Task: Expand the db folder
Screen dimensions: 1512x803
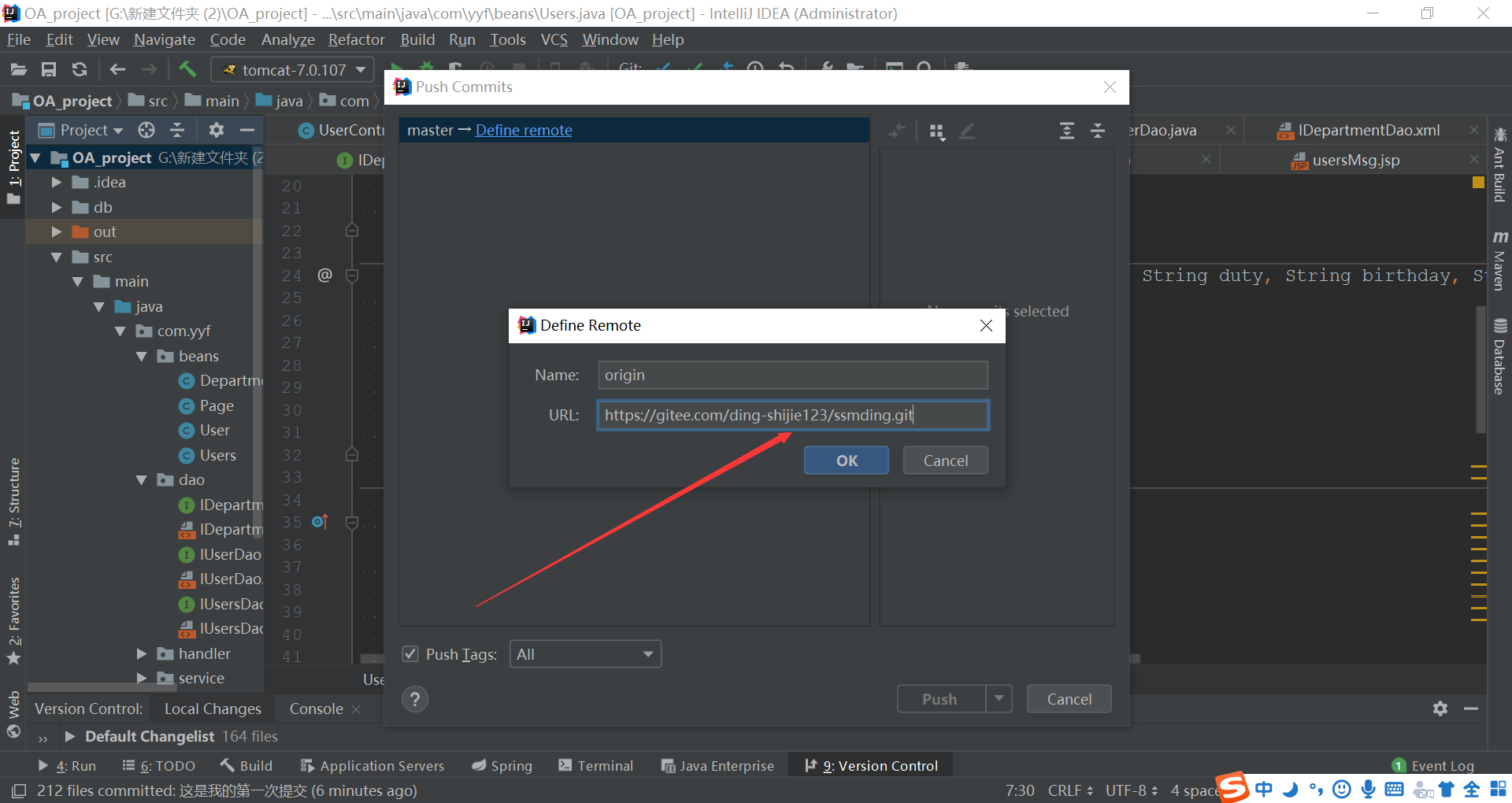Action: pos(57,208)
